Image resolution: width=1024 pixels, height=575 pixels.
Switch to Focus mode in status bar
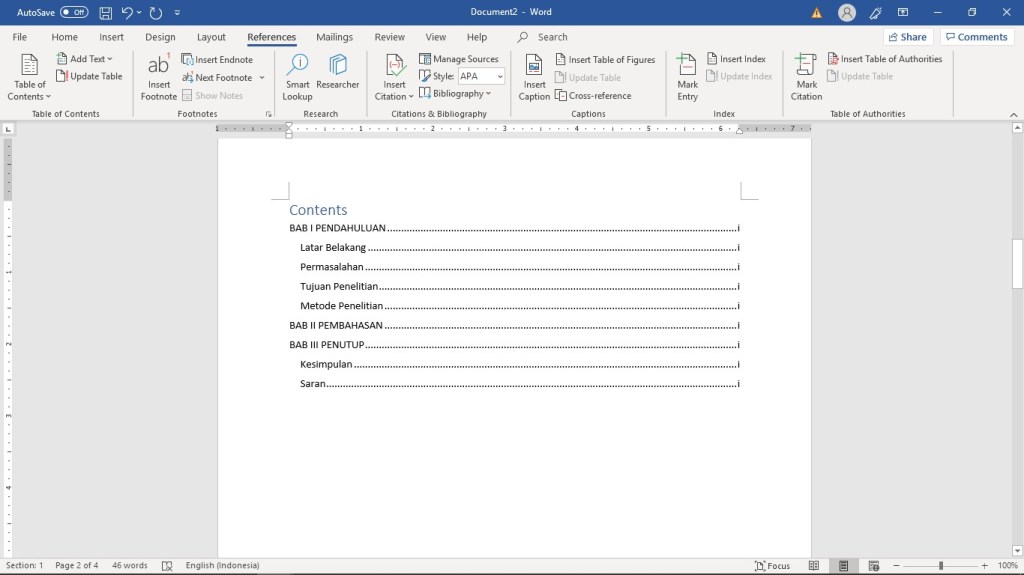tap(772, 565)
